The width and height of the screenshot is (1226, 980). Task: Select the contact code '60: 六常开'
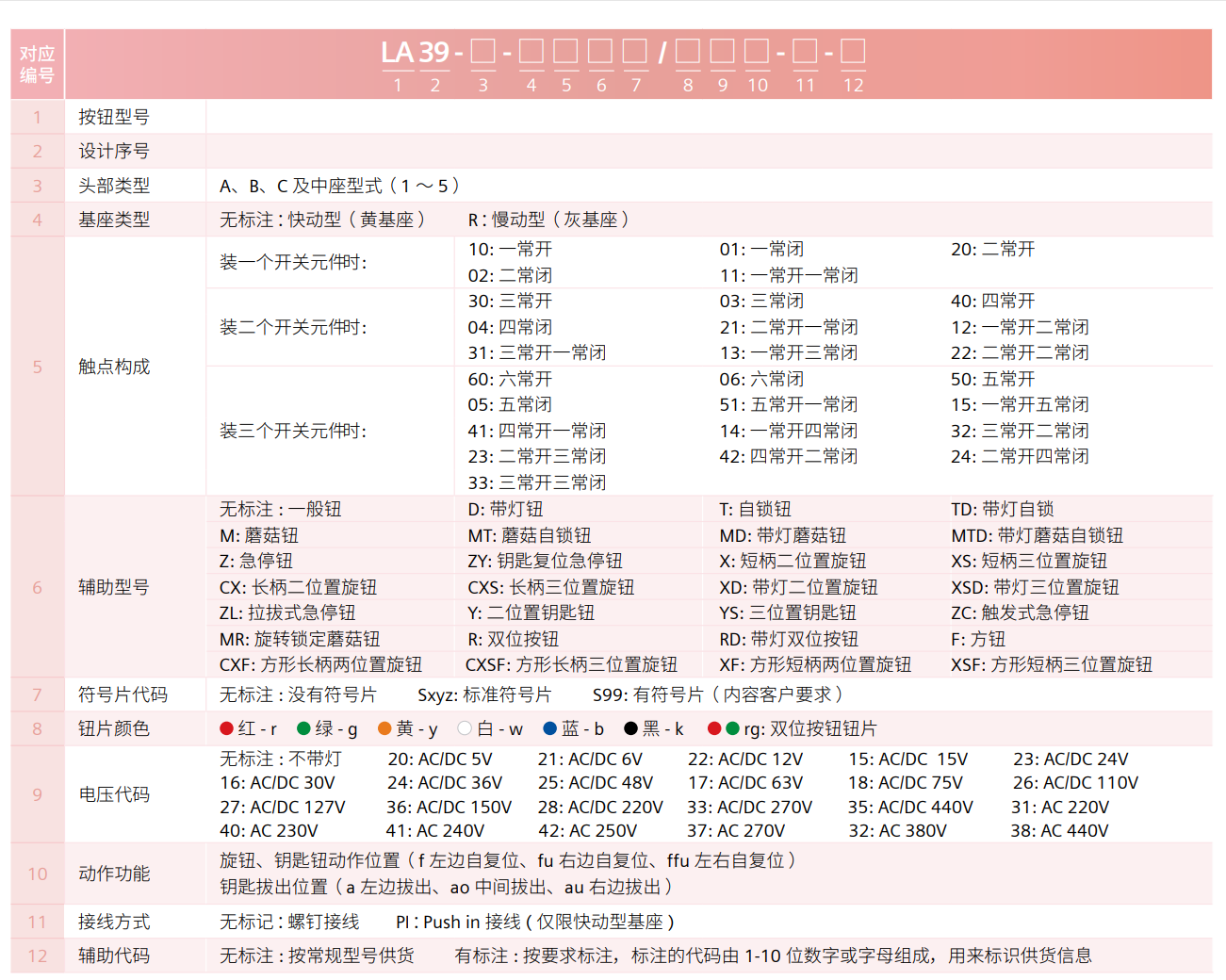510,379
